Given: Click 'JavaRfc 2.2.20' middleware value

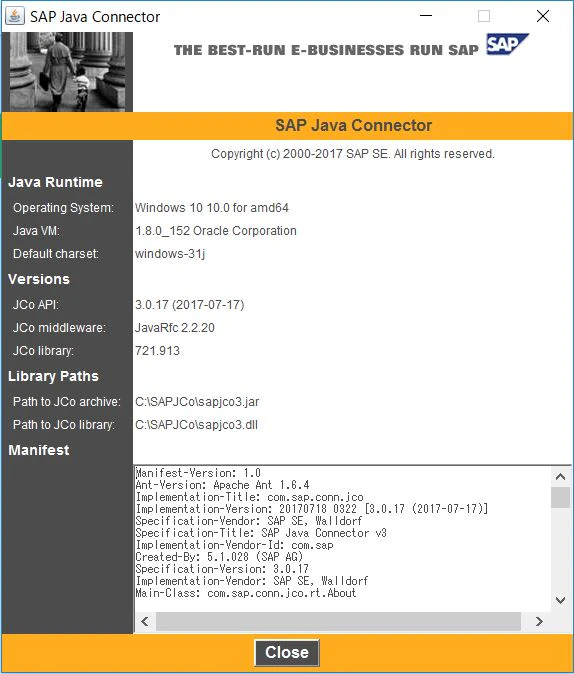Looking at the screenshot, I should point(175,328).
